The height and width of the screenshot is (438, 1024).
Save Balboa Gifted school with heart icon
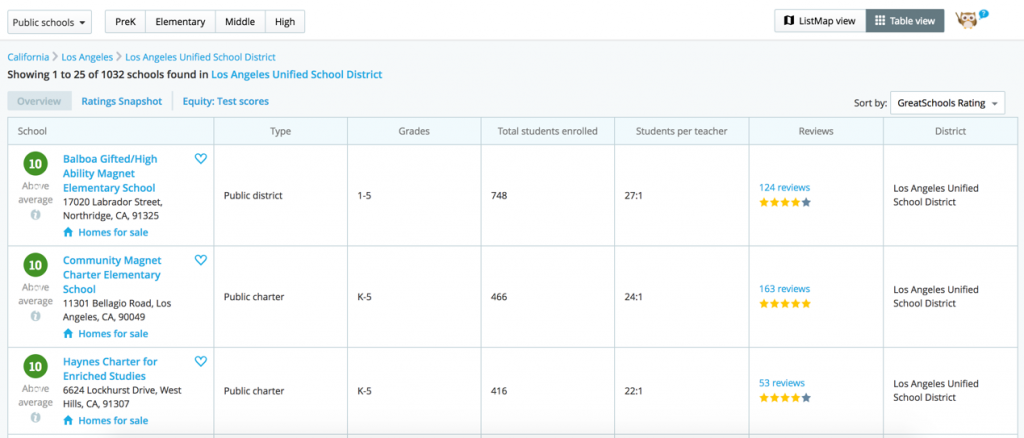tap(200, 159)
